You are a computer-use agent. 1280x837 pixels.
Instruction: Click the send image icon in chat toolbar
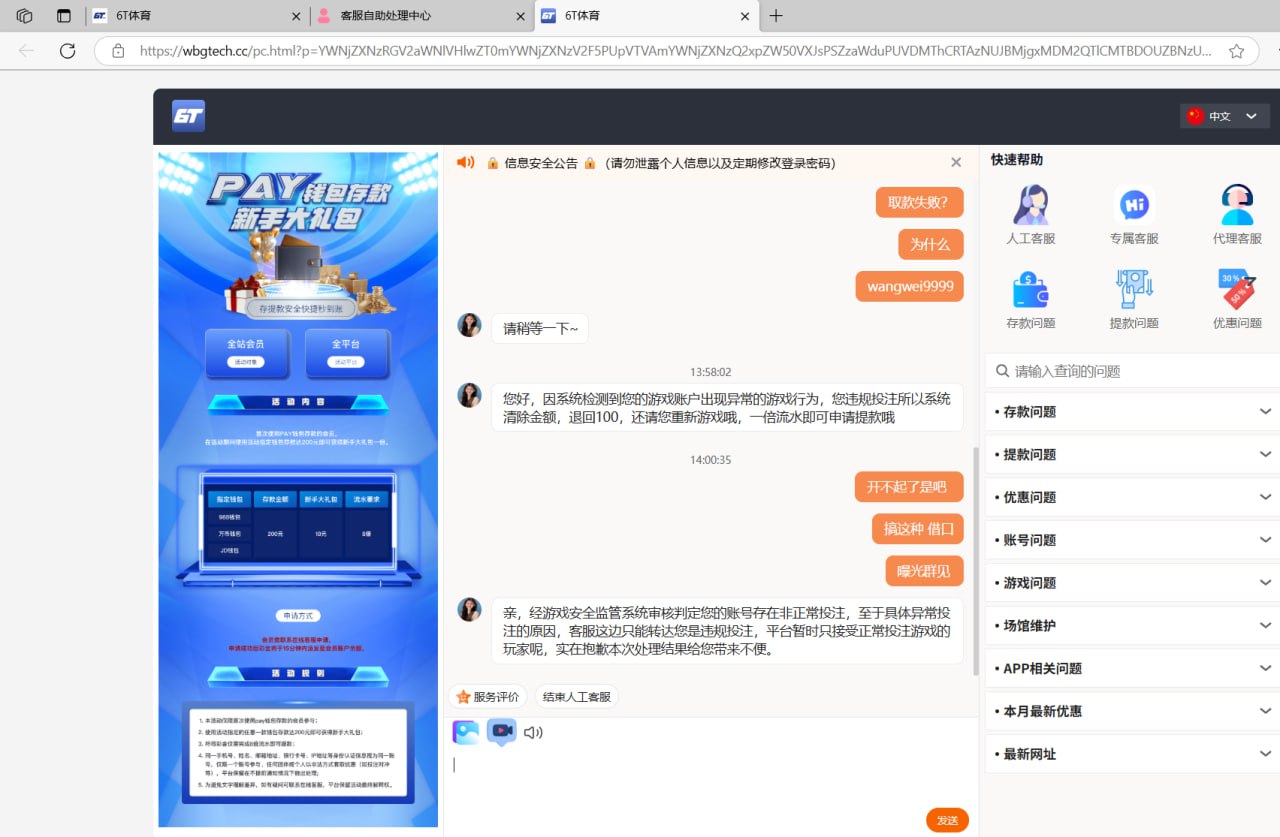466,732
